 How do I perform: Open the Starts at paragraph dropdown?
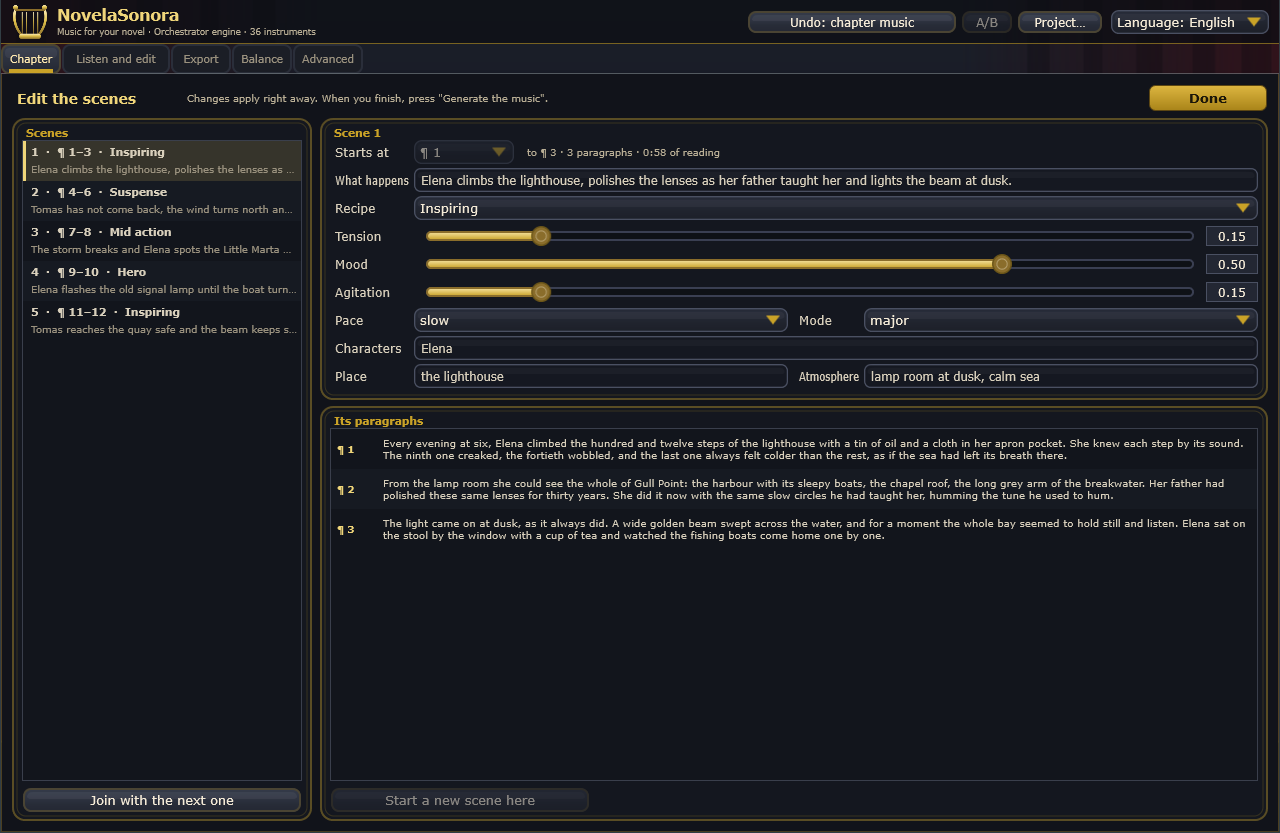pyautogui.click(x=464, y=152)
